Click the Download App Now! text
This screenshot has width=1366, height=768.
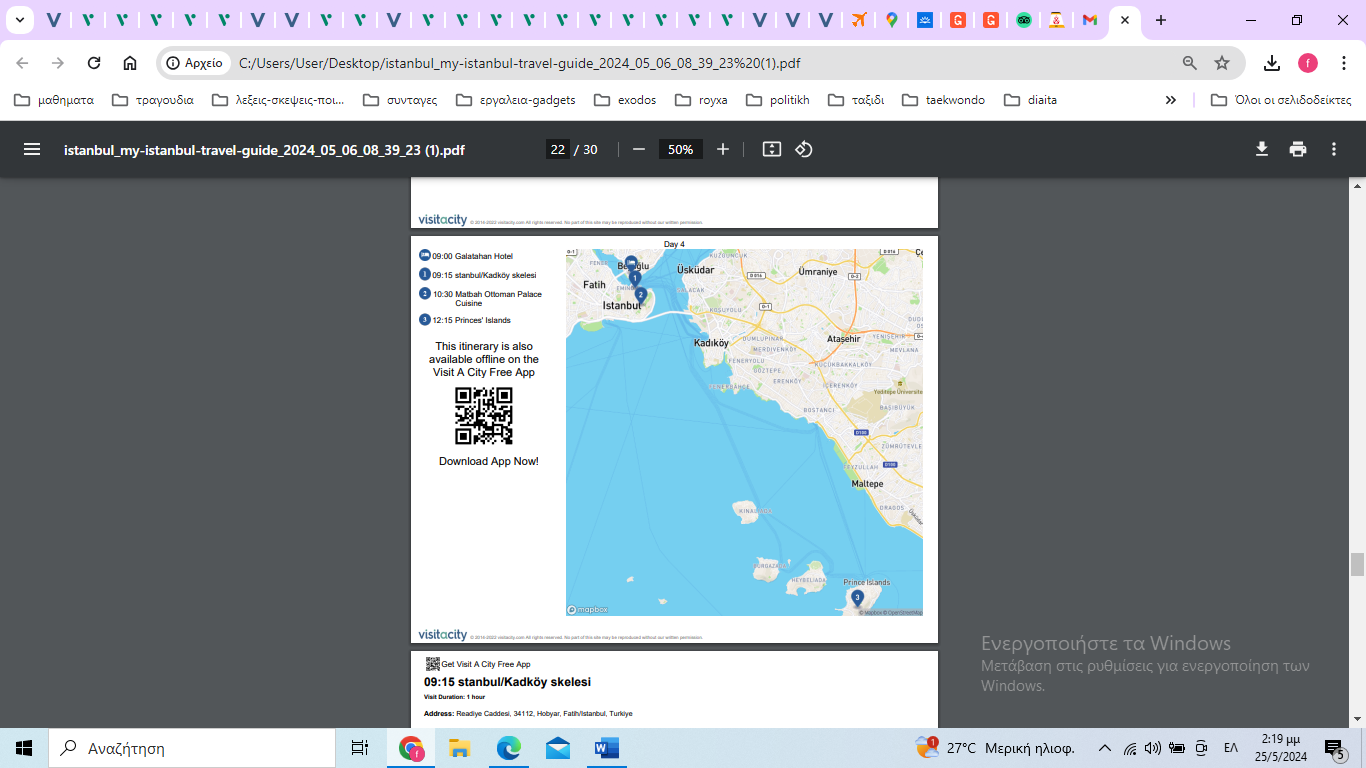(489, 461)
